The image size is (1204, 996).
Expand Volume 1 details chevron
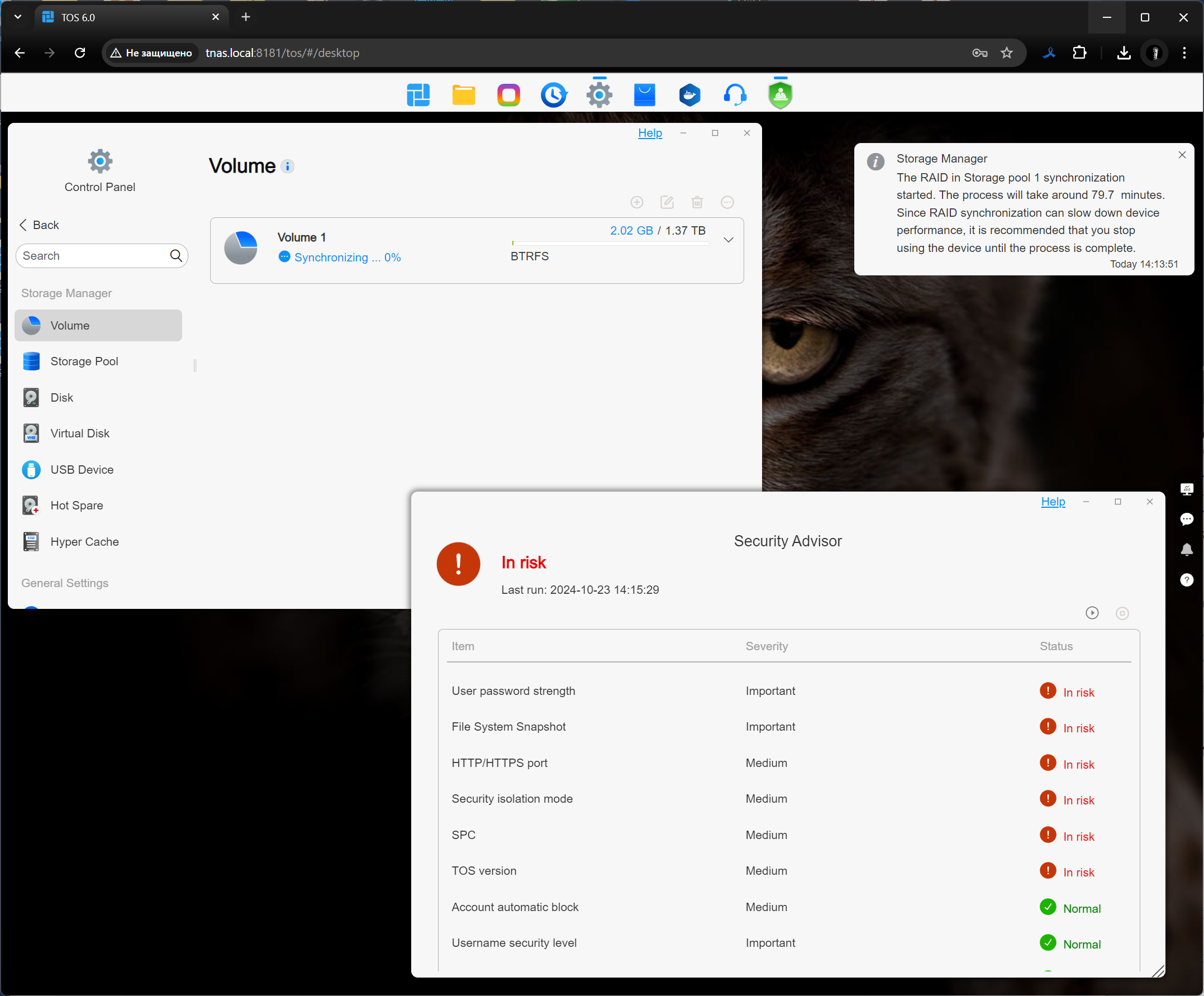[x=728, y=240]
